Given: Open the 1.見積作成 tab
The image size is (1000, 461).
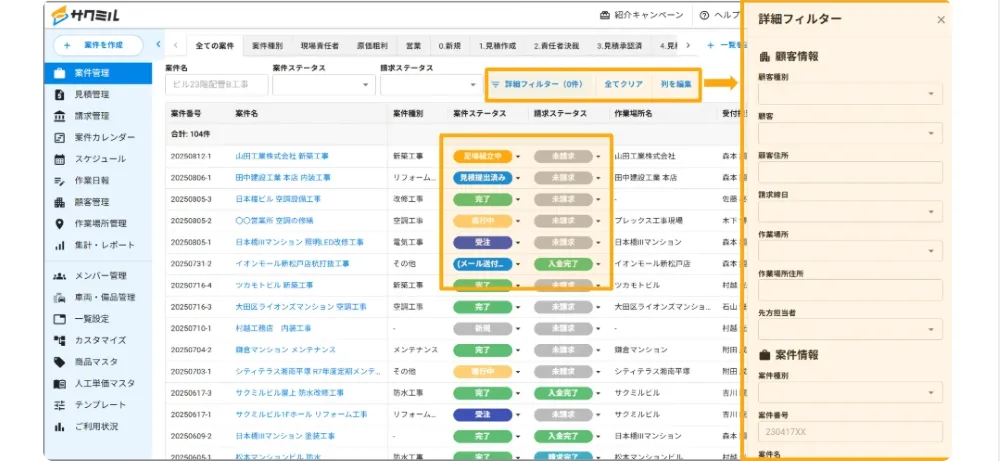Looking at the screenshot, I should (497, 46).
